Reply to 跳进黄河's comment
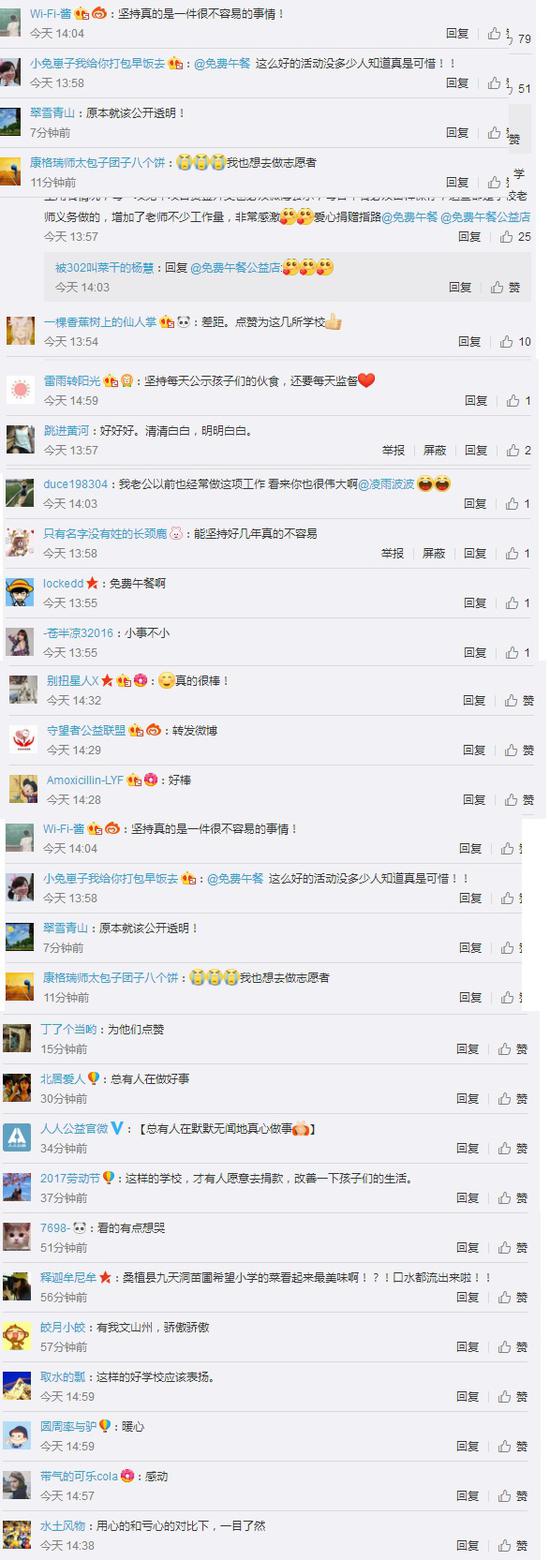This screenshot has width=550, height=1560. [x=476, y=451]
